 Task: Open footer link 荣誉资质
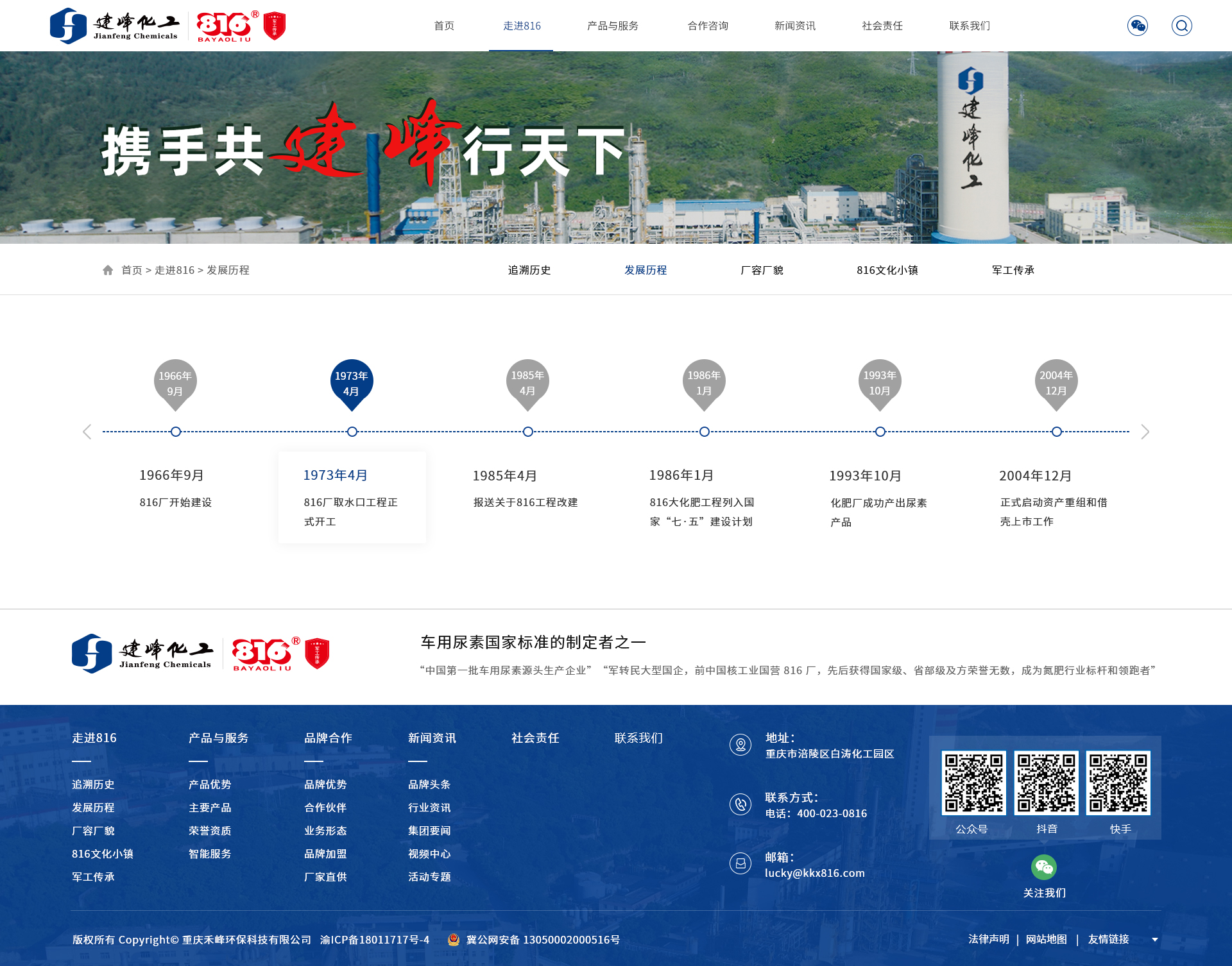click(210, 831)
